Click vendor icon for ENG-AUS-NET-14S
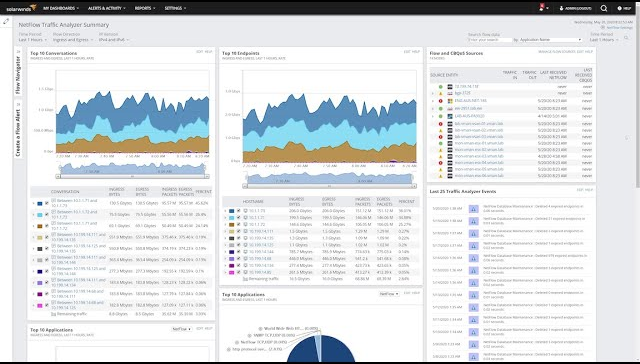The height and width of the screenshot is (364, 640). [450, 101]
